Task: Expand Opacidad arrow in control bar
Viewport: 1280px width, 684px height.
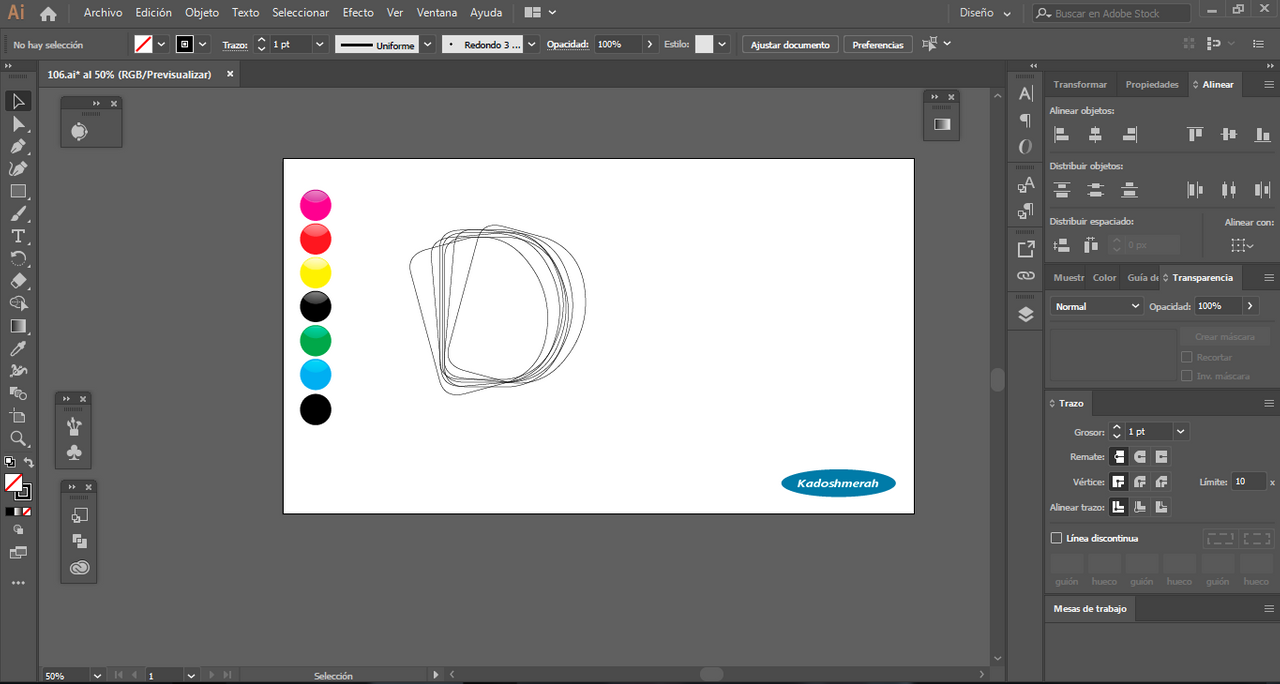Action: (650, 45)
